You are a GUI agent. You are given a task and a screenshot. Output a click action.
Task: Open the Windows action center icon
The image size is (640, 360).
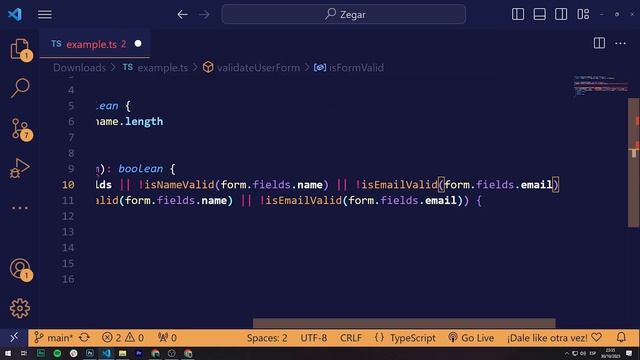pyautogui.click(x=629, y=353)
